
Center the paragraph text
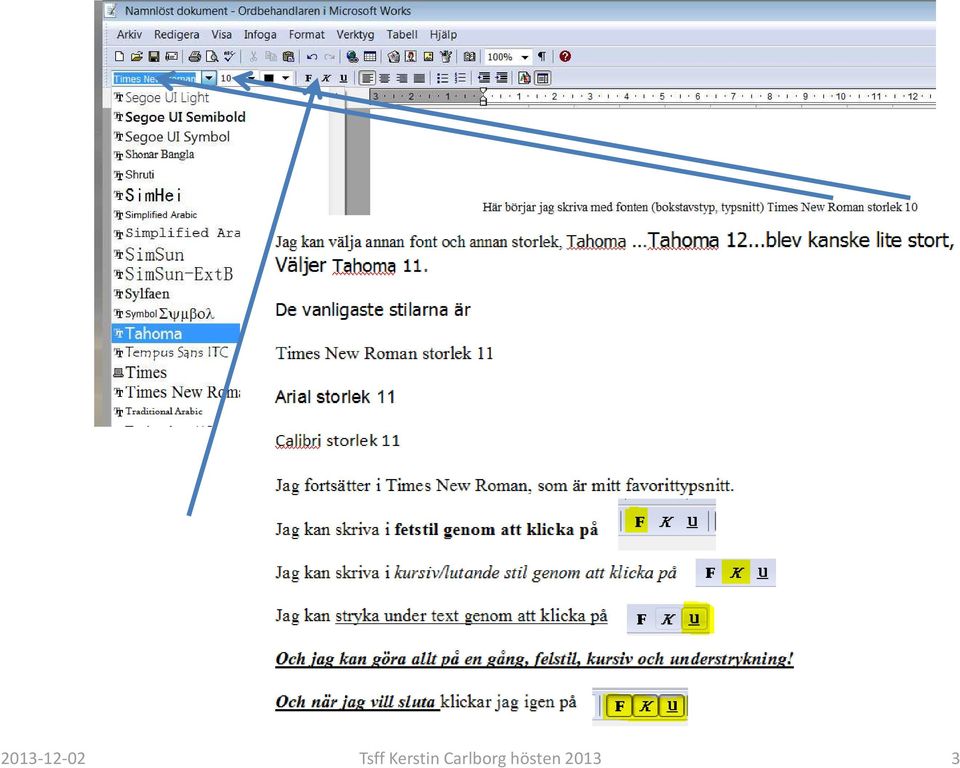coord(384,78)
